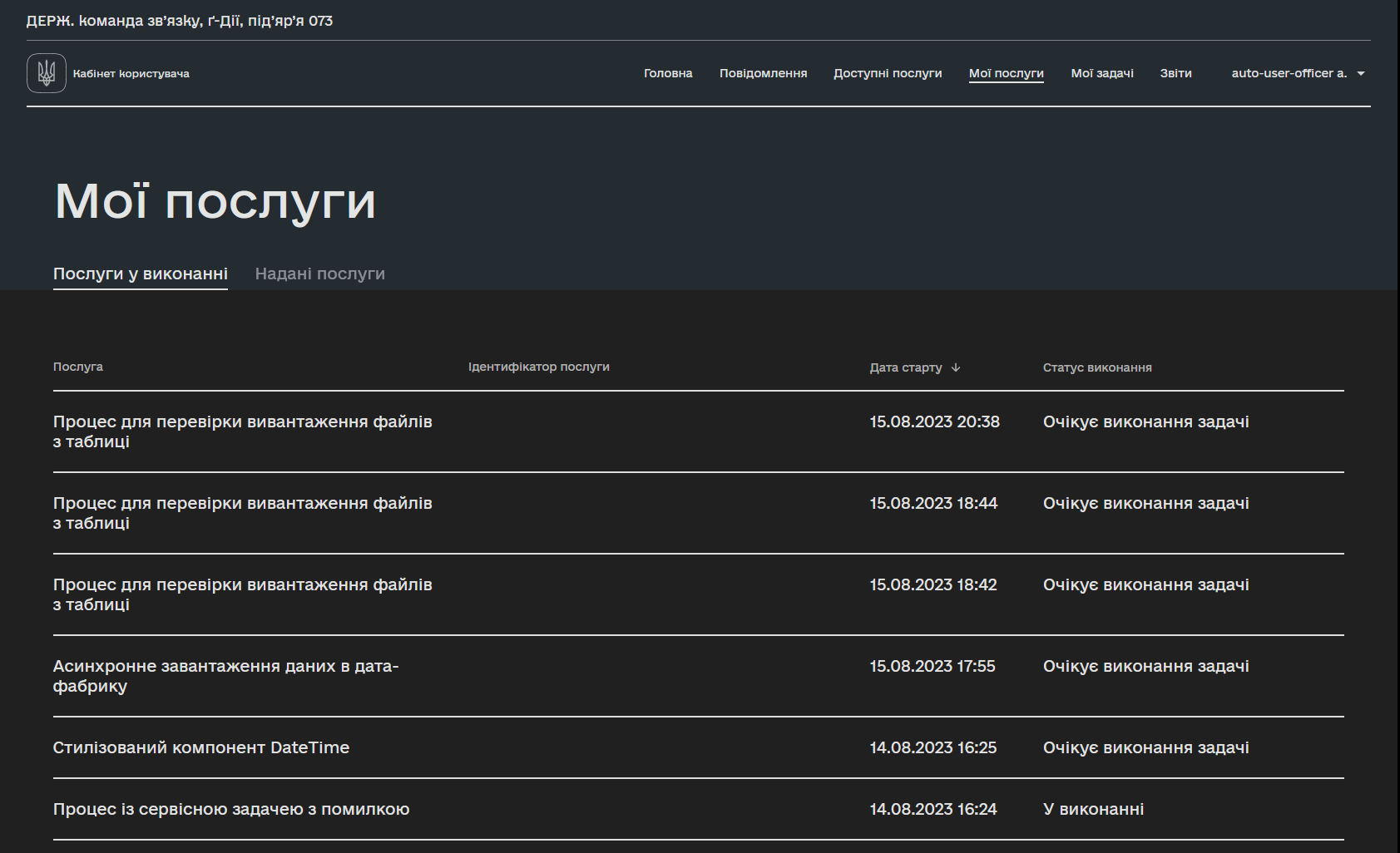The image size is (1400, 853).
Task: Click the 14.08.2023 16:24 date cell
Action: pyautogui.click(x=933, y=809)
